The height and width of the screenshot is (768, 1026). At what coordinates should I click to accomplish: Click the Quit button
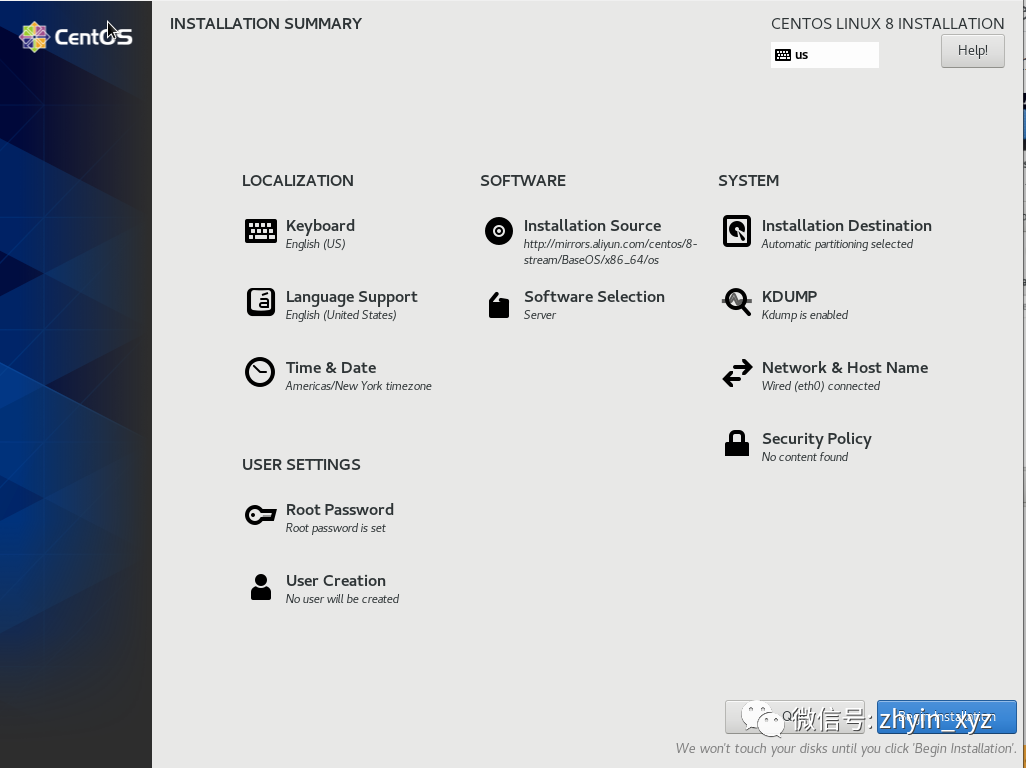click(794, 717)
